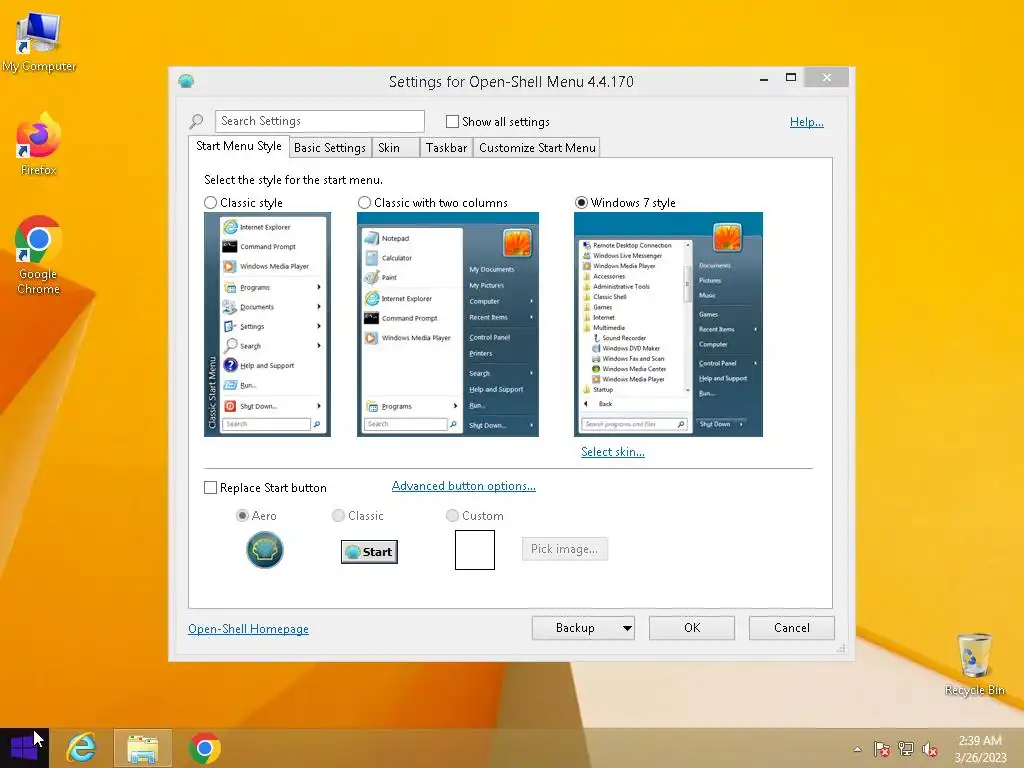Click the Classic style preview image
This screenshot has height=768, width=1024.
point(267,325)
